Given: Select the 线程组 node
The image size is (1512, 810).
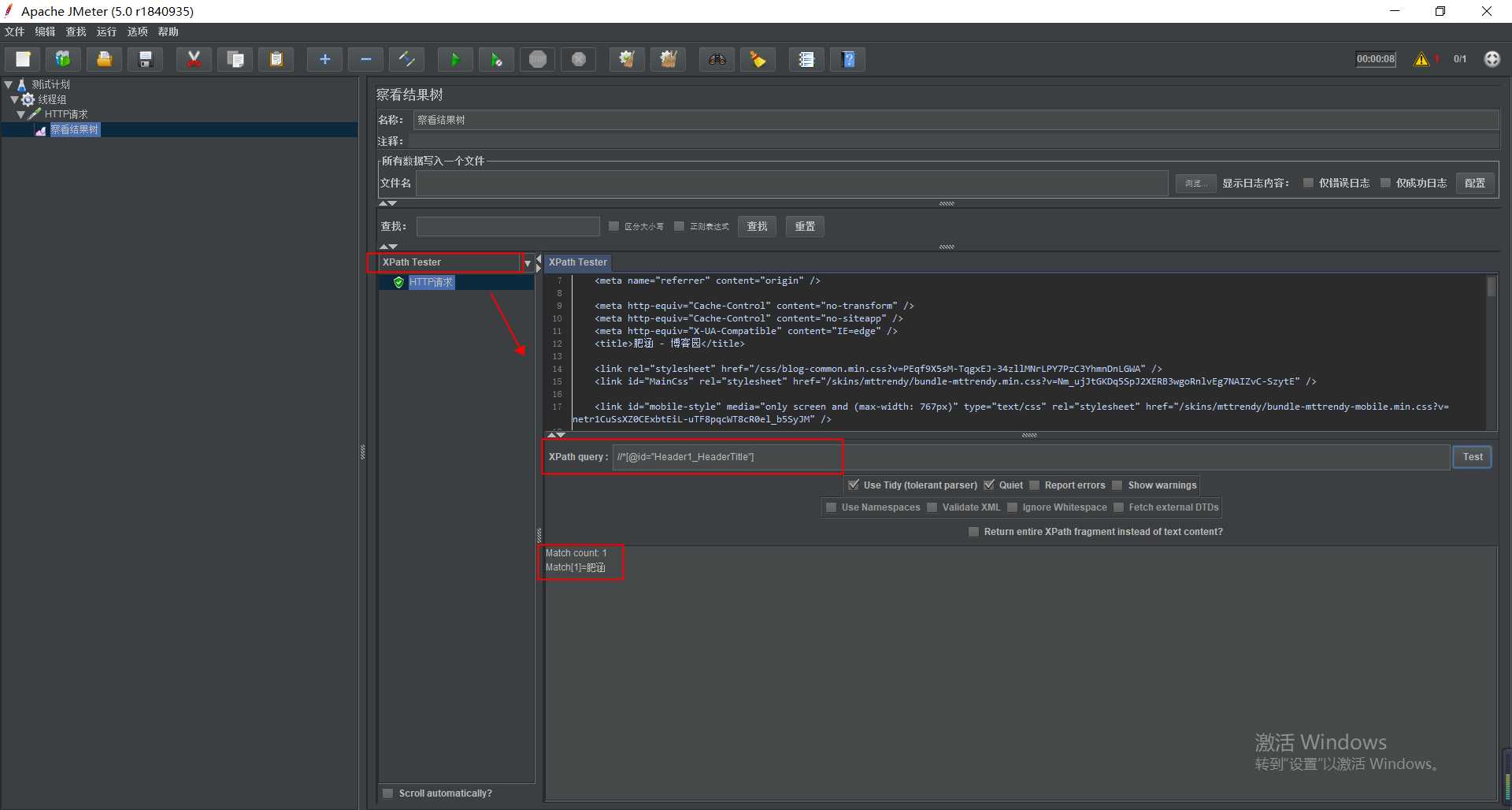Looking at the screenshot, I should 52,99.
